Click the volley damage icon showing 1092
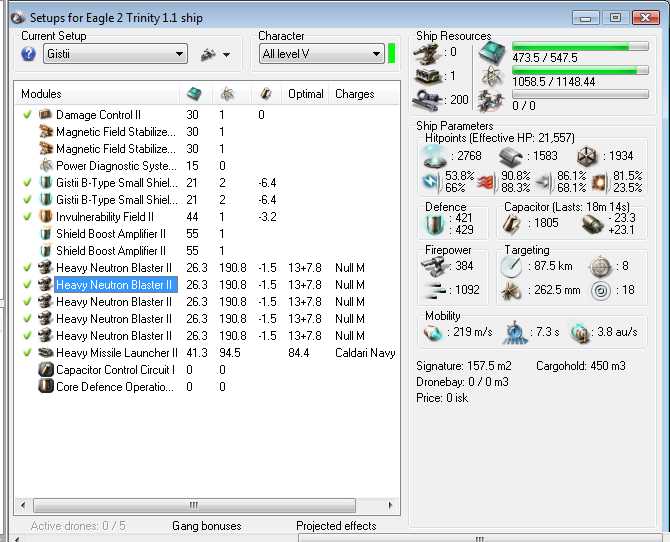The image size is (670, 542). click(x=436, y=291)
